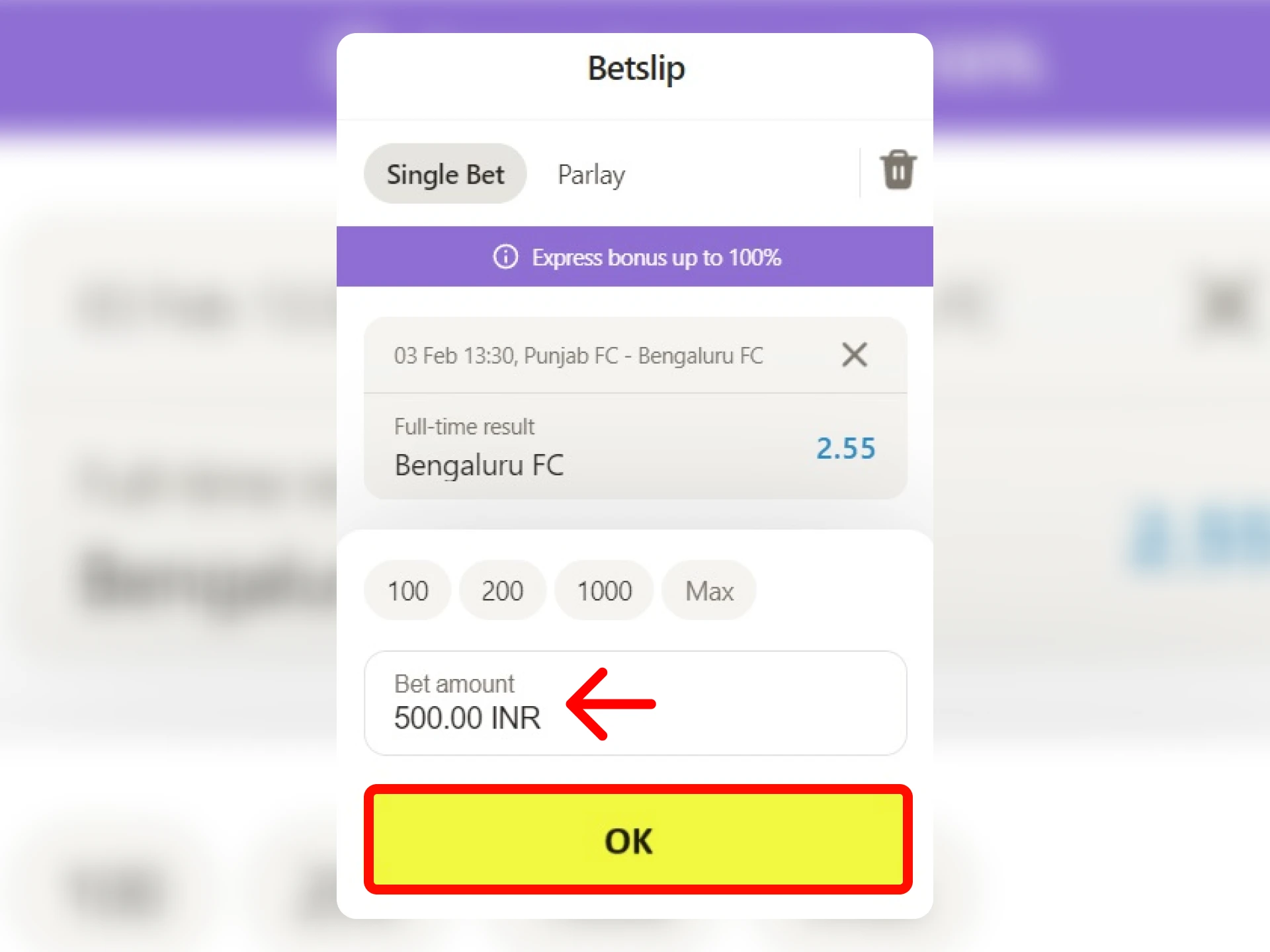This screenshot has height=952, width=1270.
Task: Remove the Punjab FC - Bengaluru FC bet
Action: click(855, 355)
